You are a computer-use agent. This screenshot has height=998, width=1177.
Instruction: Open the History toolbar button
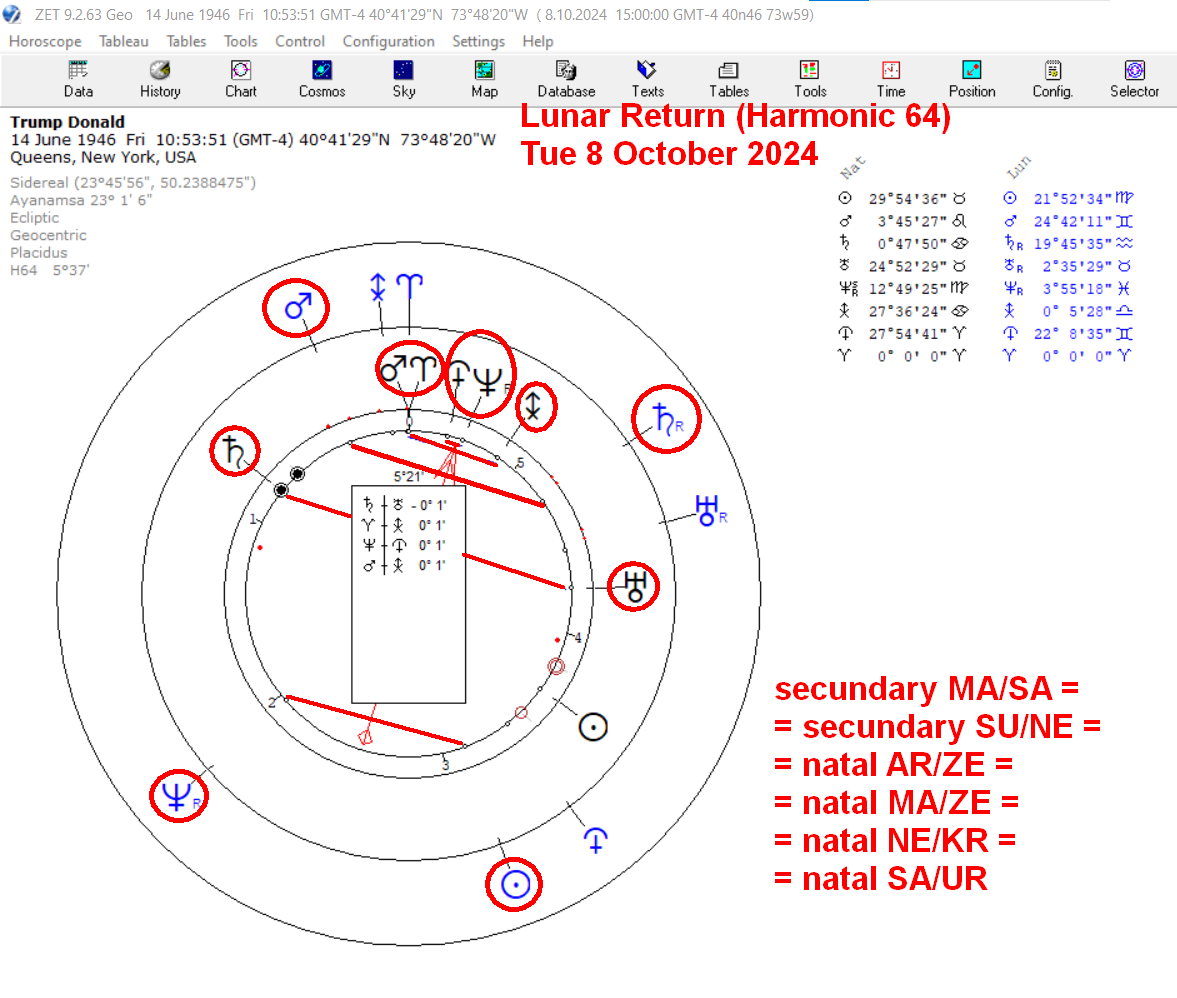tap(160, 80)
